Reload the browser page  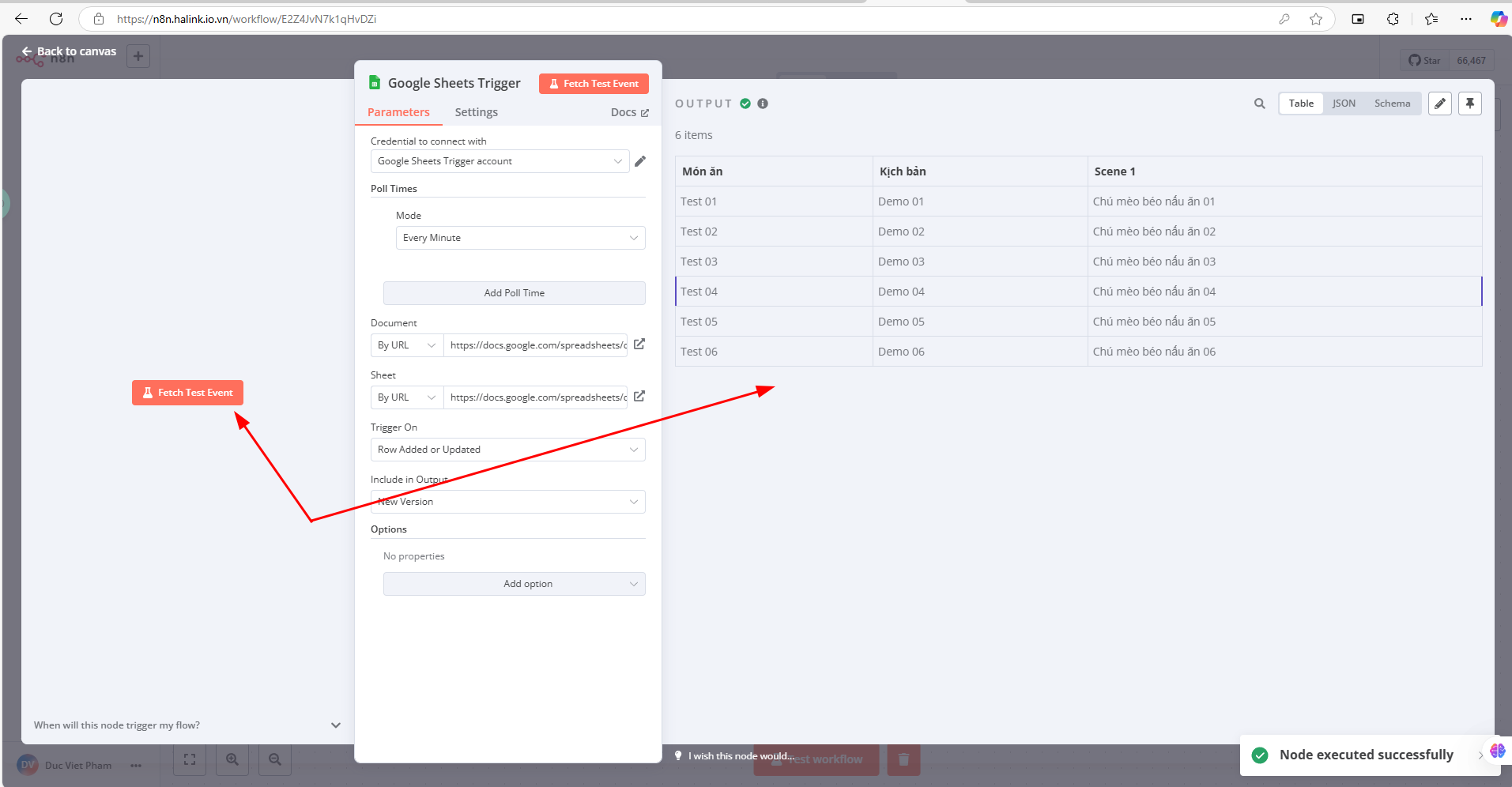pyautogui.click(x=56, y=19)
